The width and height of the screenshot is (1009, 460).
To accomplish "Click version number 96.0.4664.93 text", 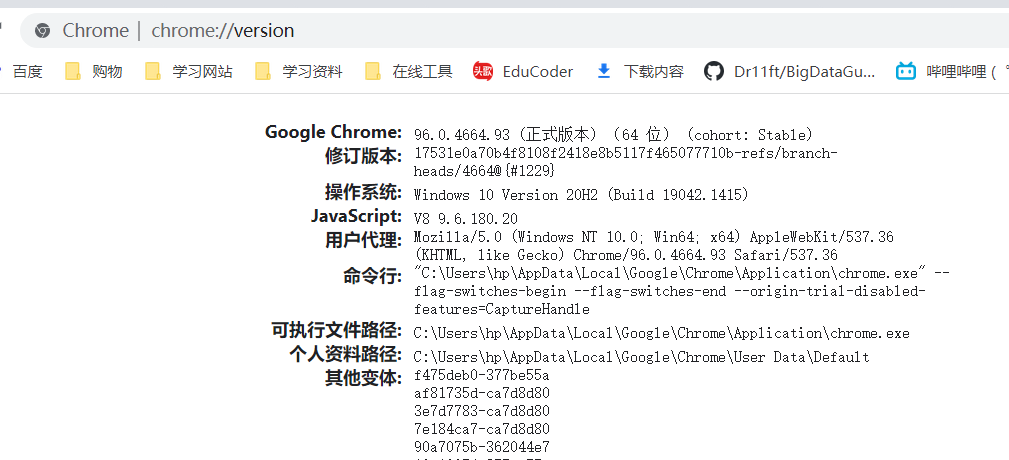I will point(461,135).
